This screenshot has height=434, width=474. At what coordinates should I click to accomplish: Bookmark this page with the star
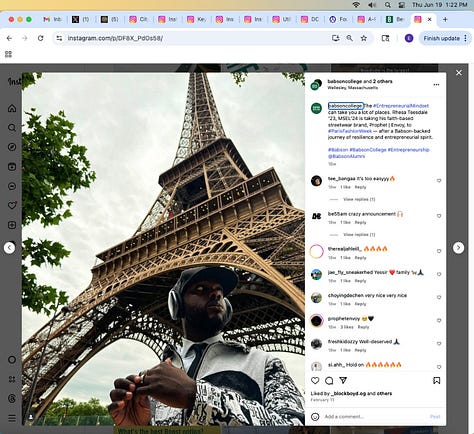tap(364, 38)
